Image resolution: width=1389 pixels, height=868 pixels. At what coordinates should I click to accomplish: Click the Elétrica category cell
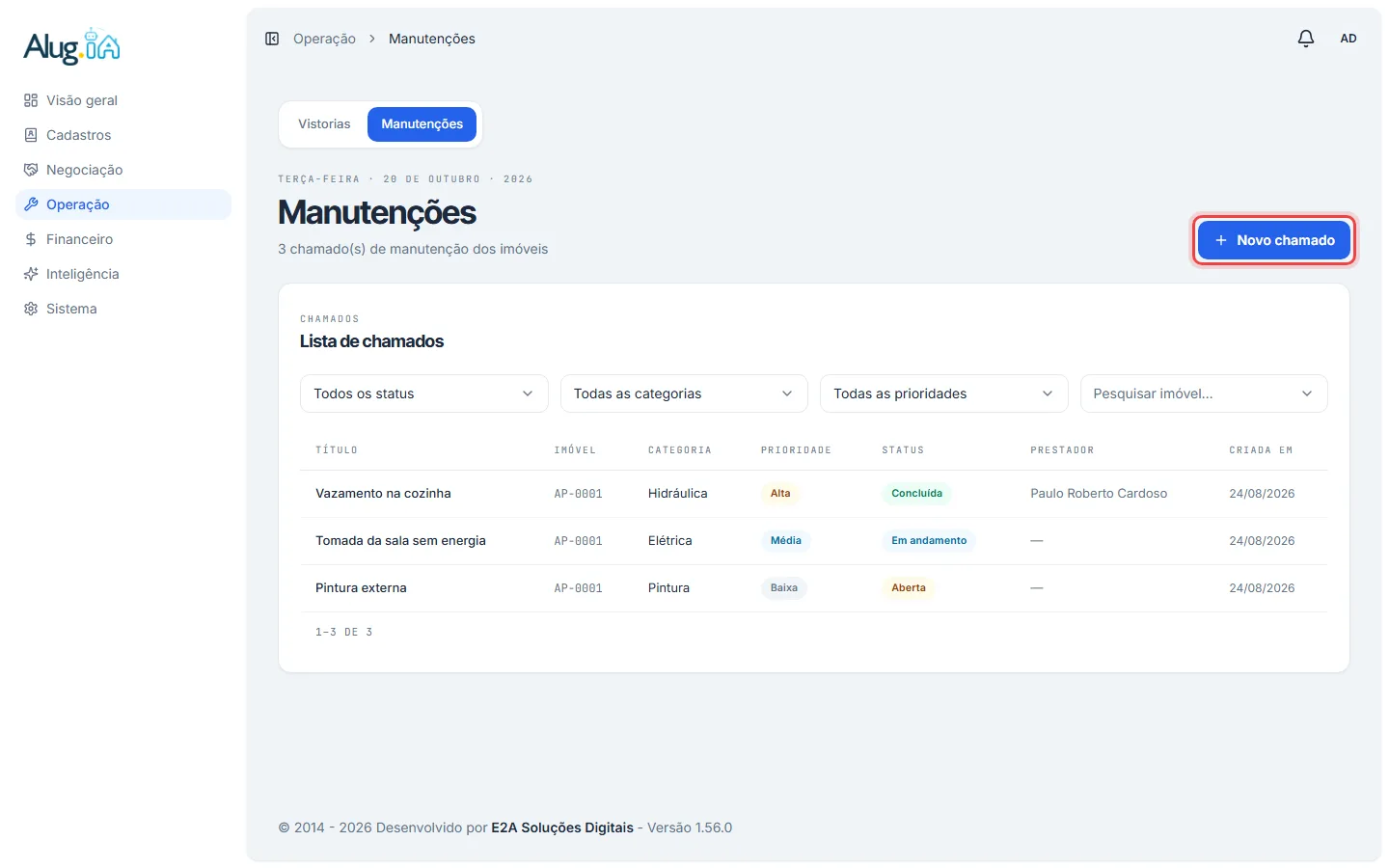click(670, 541)
